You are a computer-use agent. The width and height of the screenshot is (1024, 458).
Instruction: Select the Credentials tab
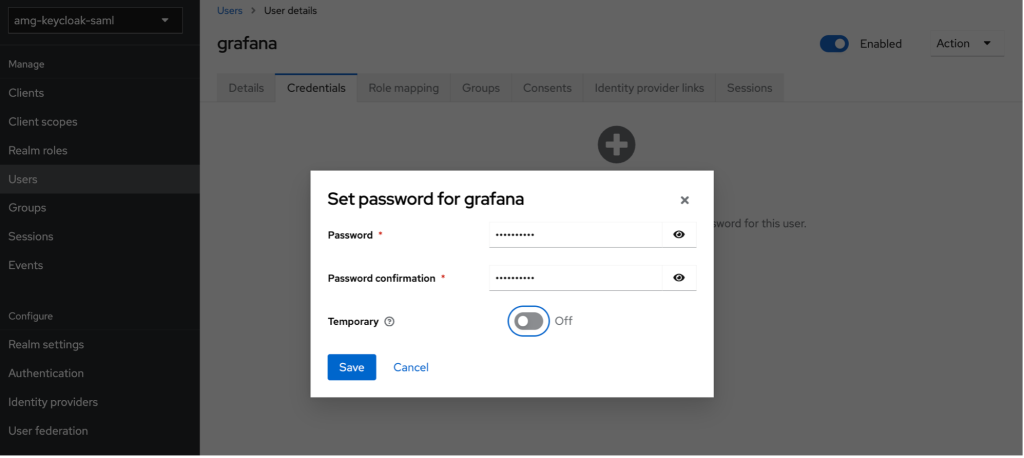(x=316, y=88)
